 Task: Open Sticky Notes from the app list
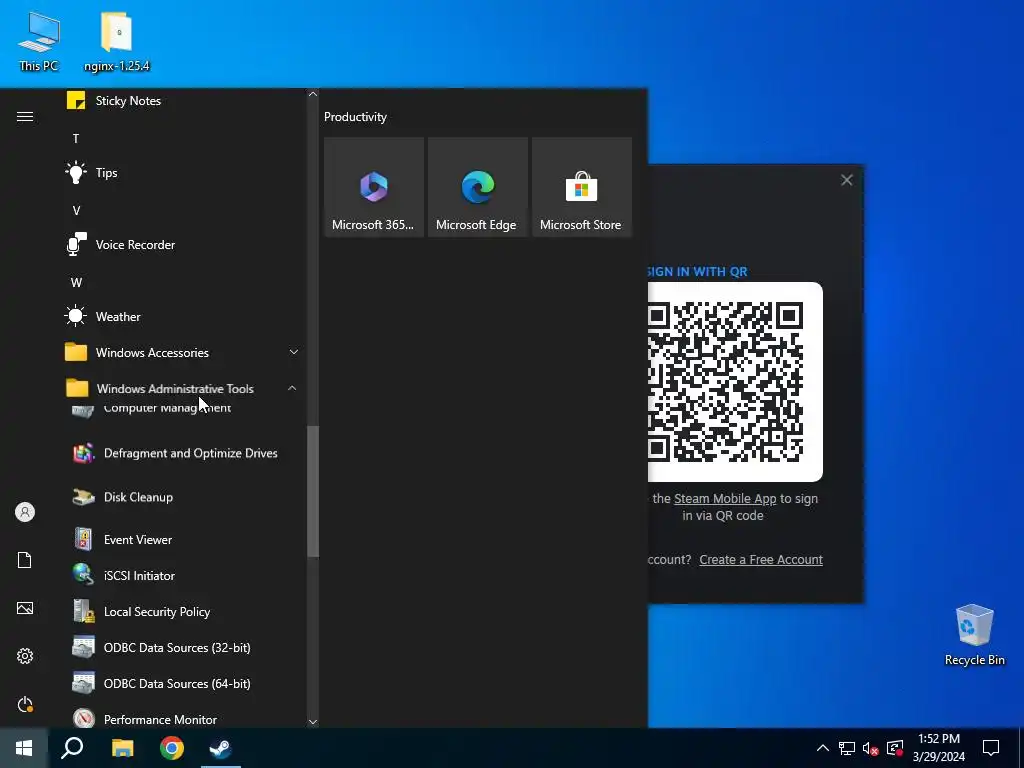(x=182, y=101)
